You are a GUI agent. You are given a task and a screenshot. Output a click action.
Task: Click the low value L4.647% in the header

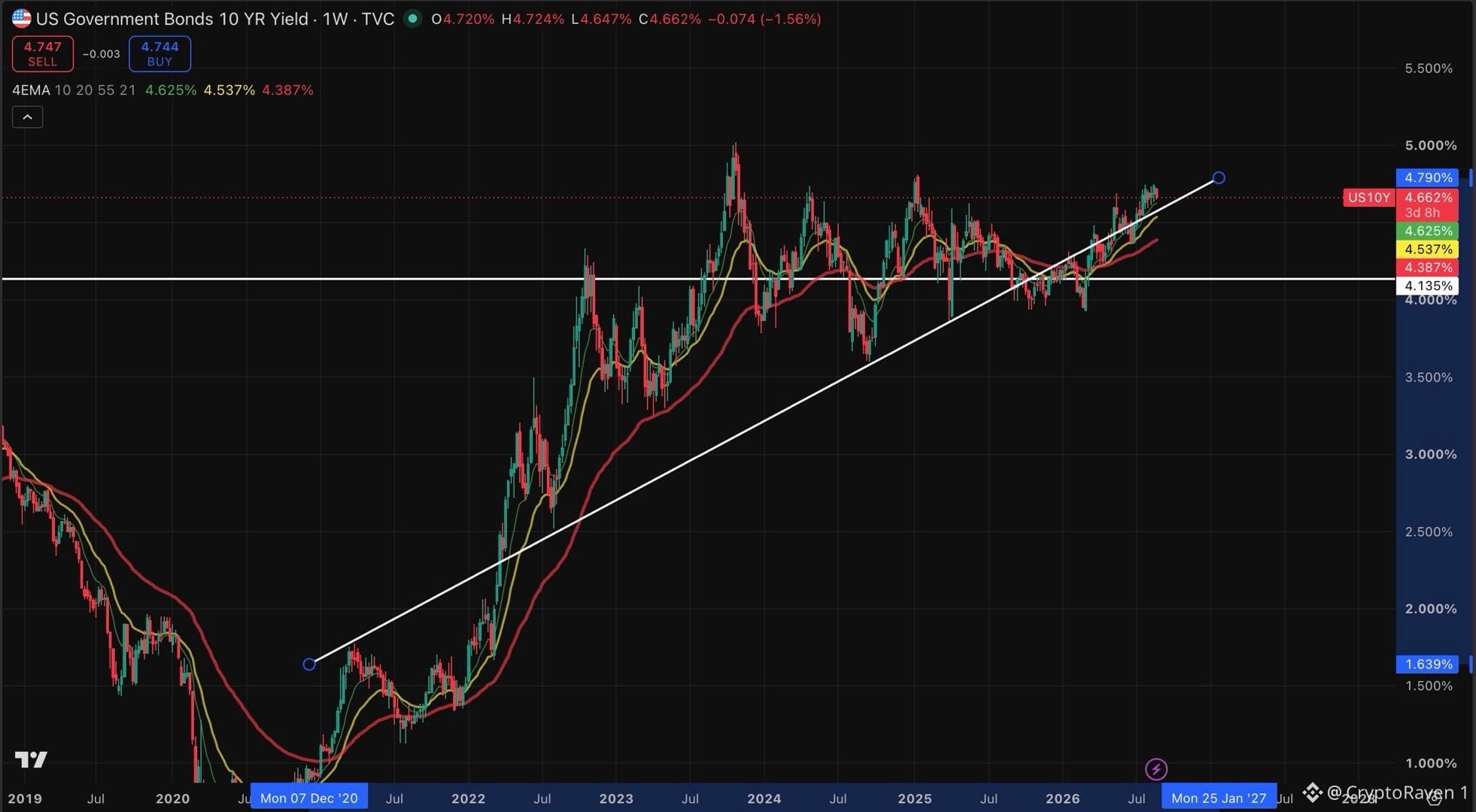(x=601, y=19)
